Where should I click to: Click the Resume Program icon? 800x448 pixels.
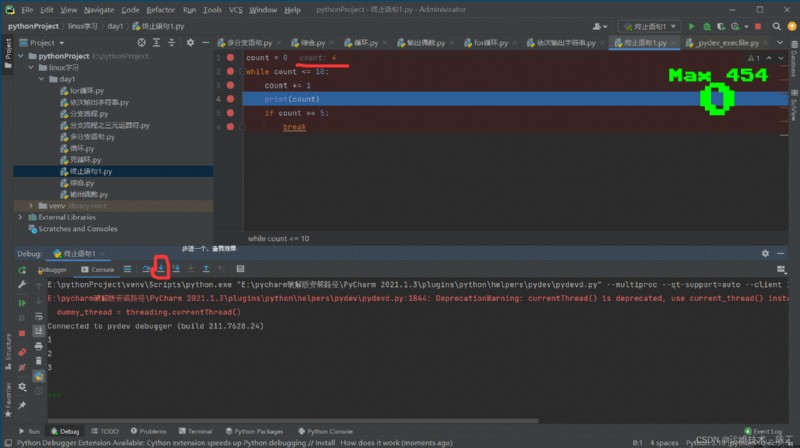22,303
